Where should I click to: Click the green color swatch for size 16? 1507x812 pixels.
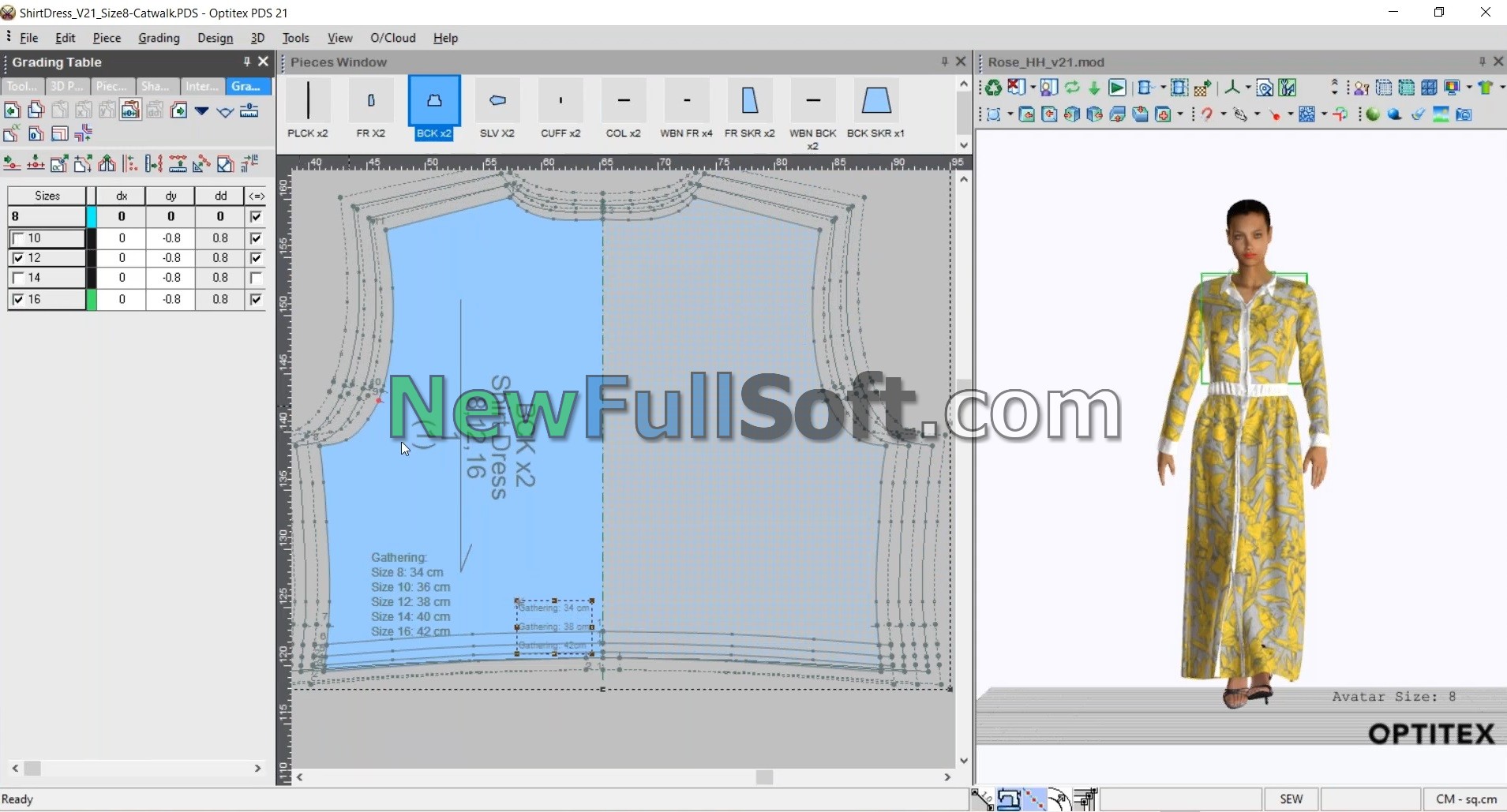92,299
